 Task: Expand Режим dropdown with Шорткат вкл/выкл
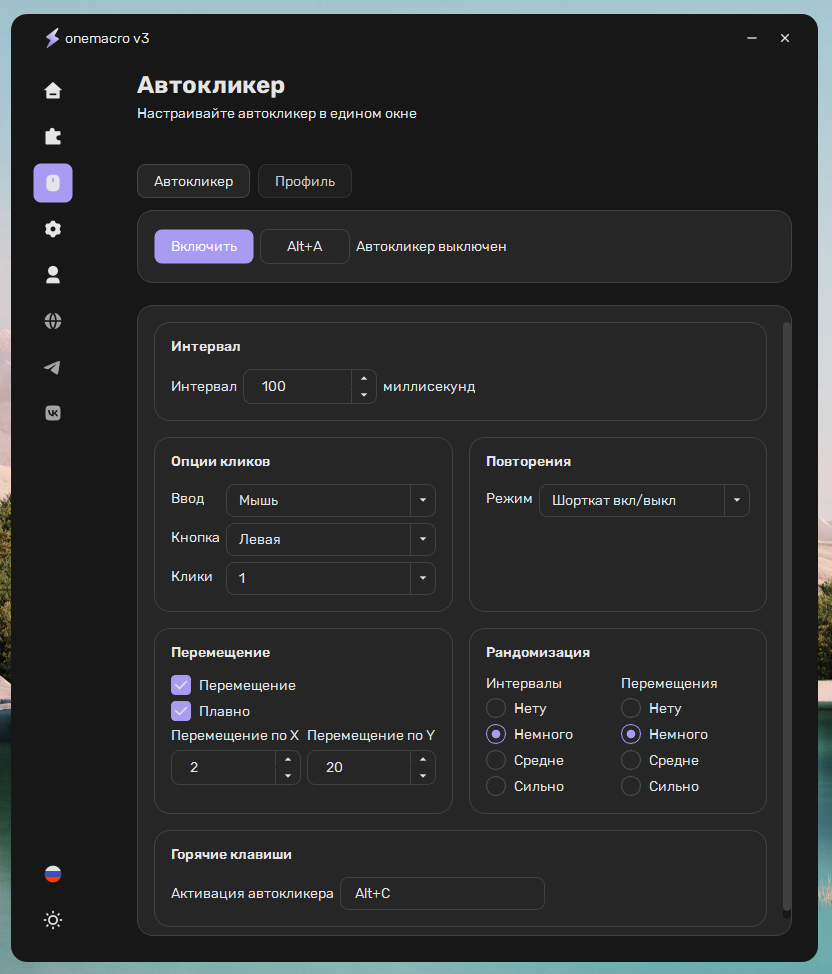coord(644,500)
